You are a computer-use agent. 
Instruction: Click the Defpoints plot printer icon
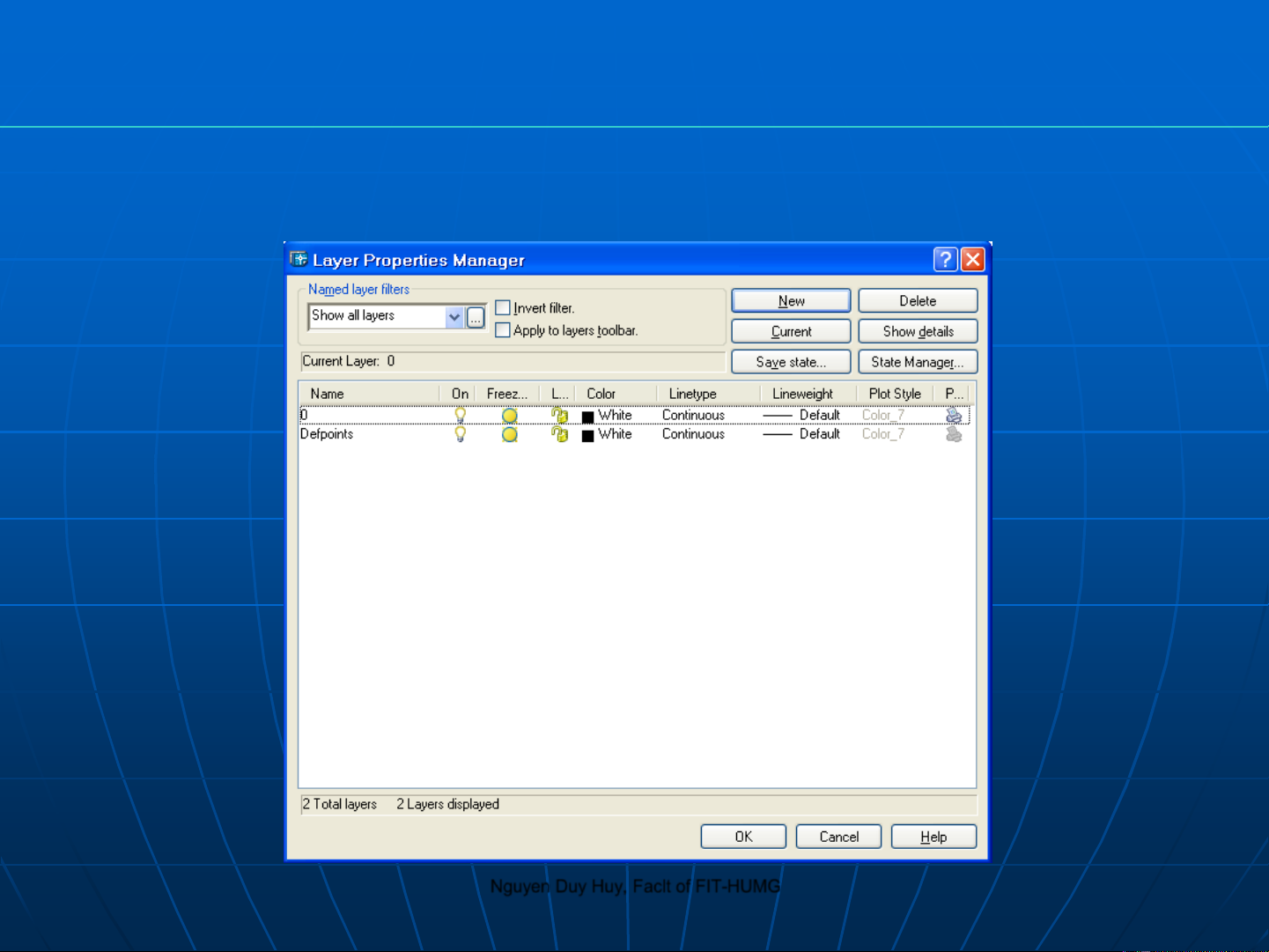pos(953,434)
